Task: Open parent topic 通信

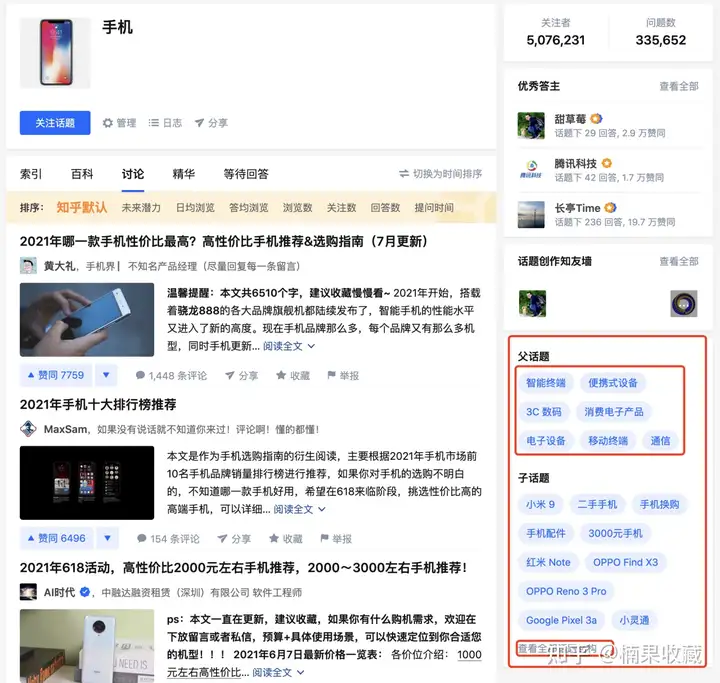Action: pyautogui.click(x=660, y=441)
